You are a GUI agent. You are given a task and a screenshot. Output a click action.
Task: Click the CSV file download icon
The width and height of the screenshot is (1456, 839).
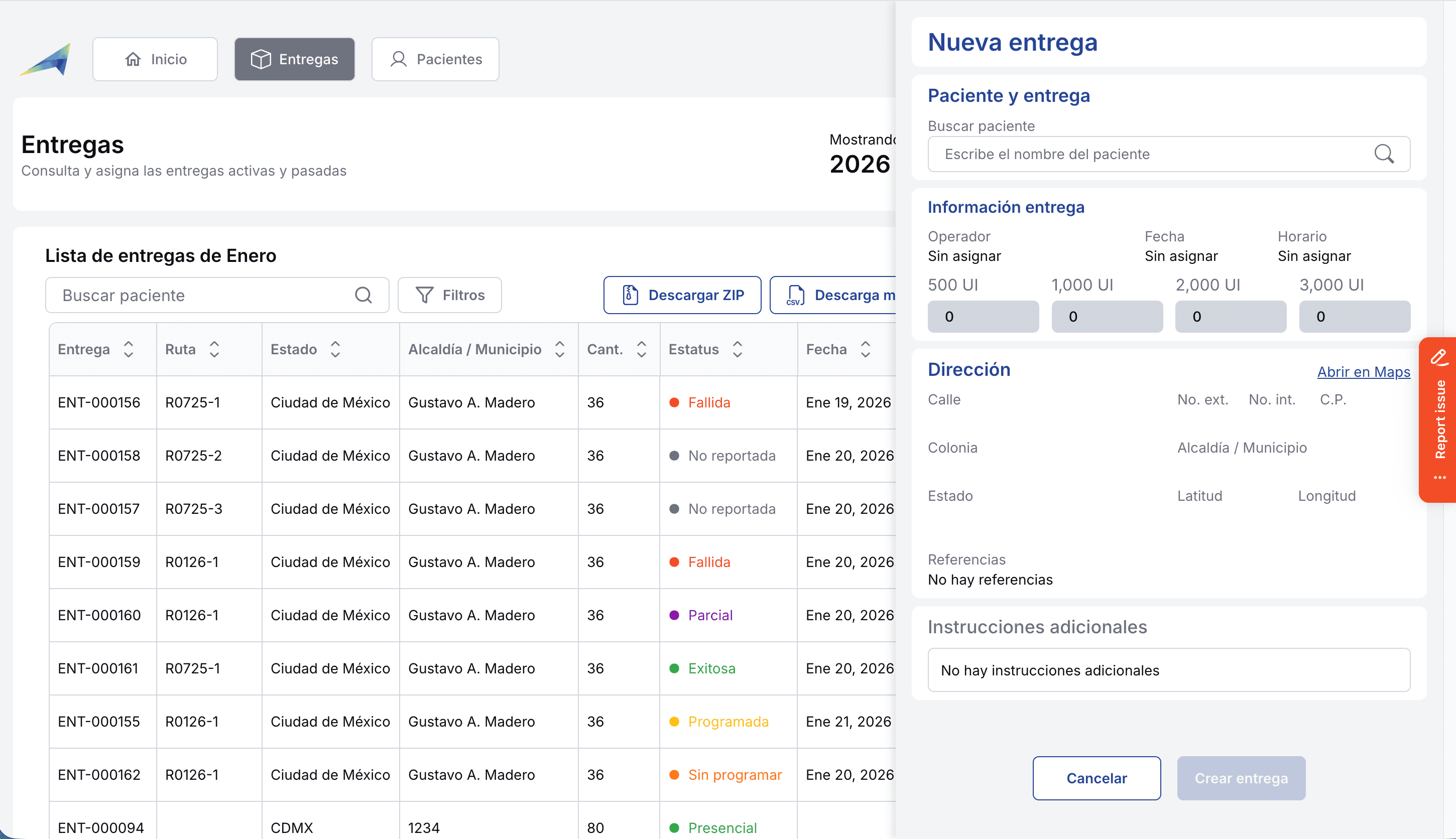pyautogui.click(x=795, y=295)
